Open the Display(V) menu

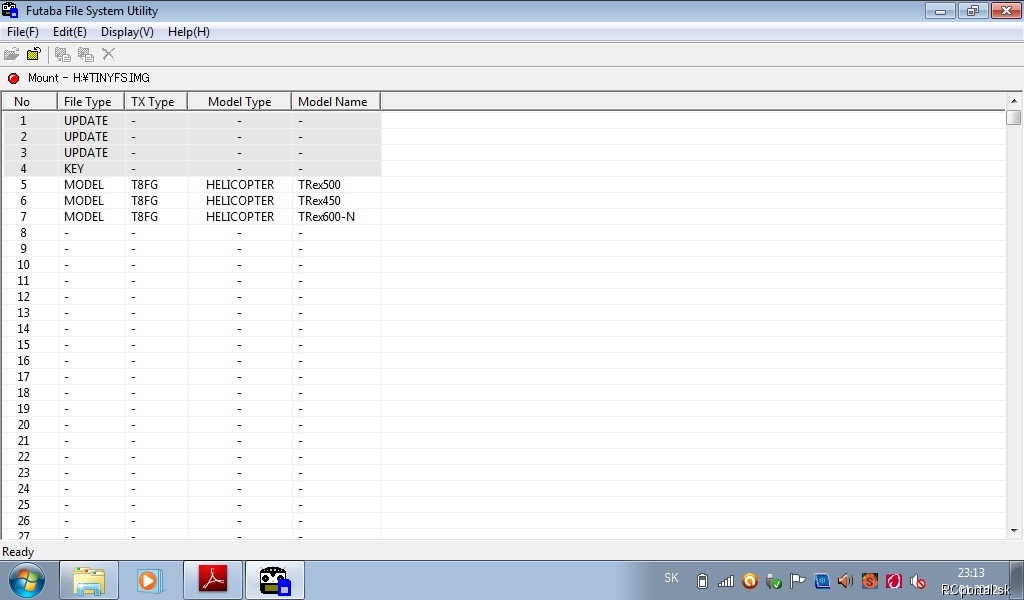coord(127,32)
